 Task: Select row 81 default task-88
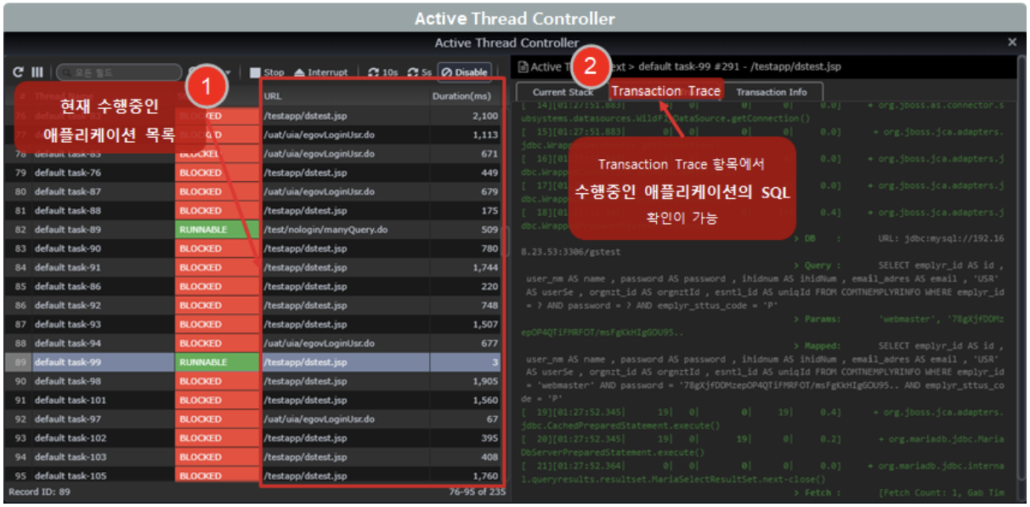253,211
